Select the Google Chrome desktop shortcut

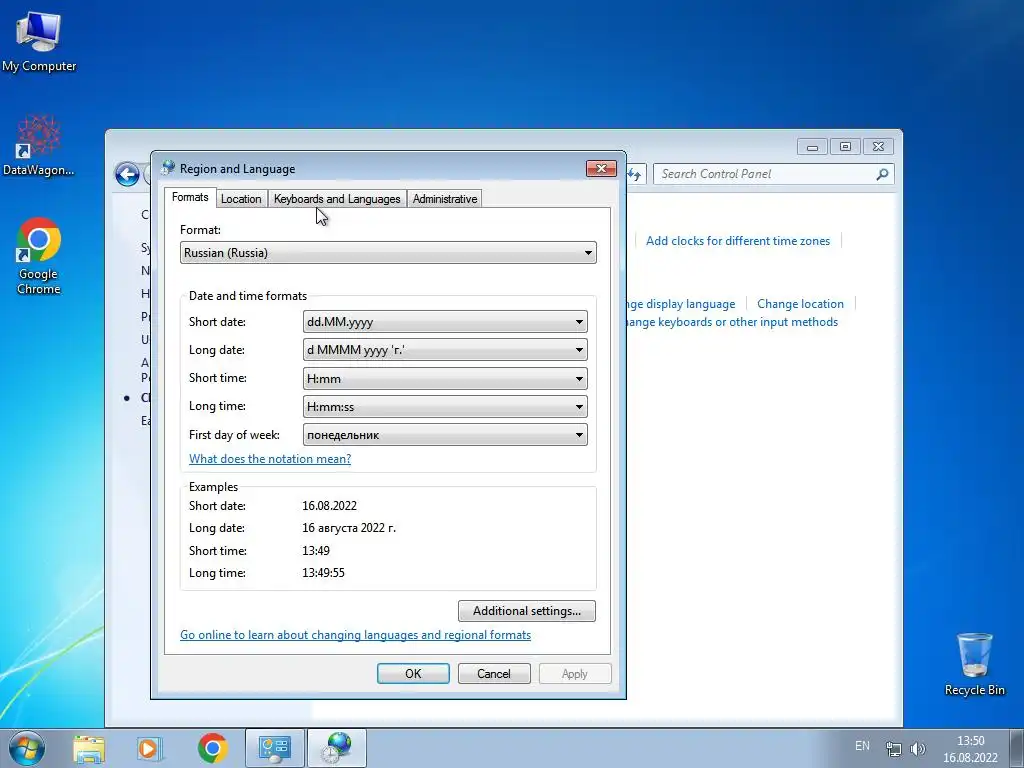(x=39, y=255)
